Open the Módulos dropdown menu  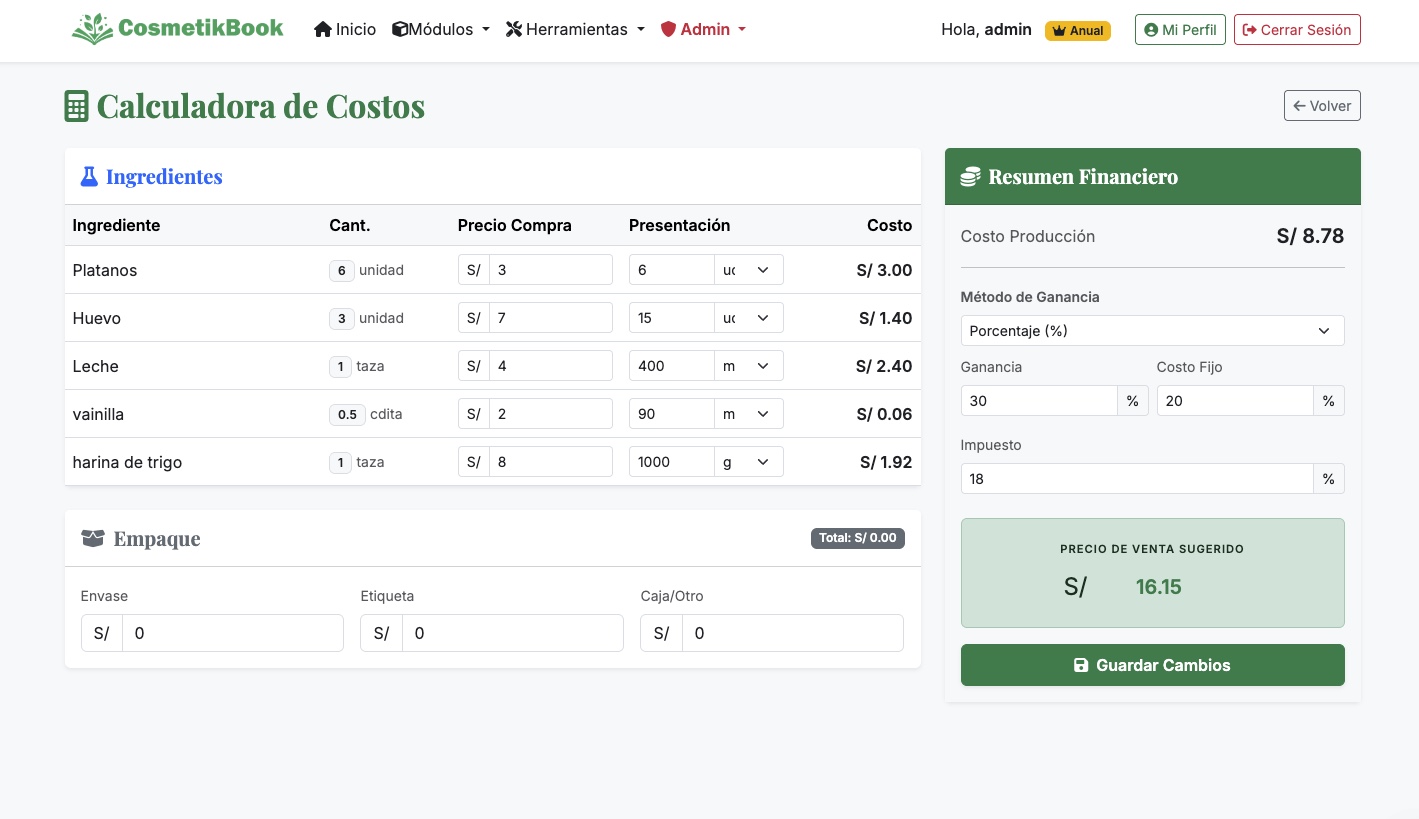click(x=441, y=30)
